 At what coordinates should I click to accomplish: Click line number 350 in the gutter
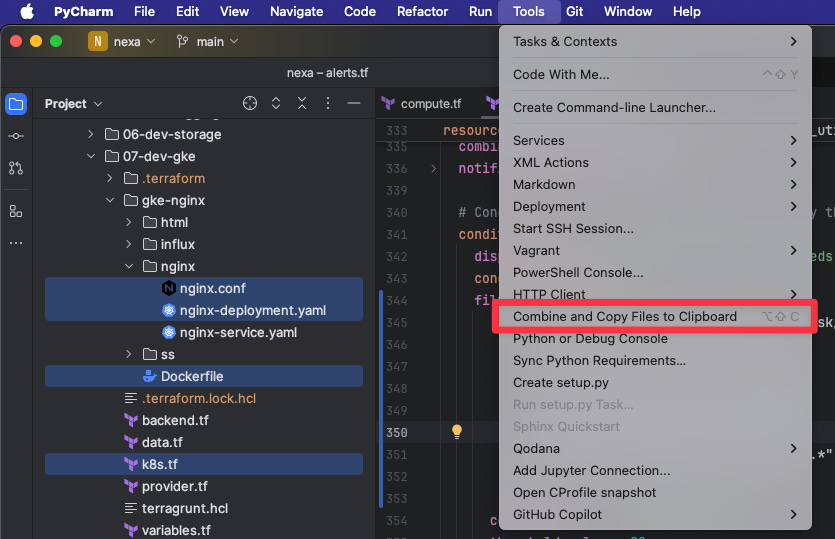pos(397,432)
